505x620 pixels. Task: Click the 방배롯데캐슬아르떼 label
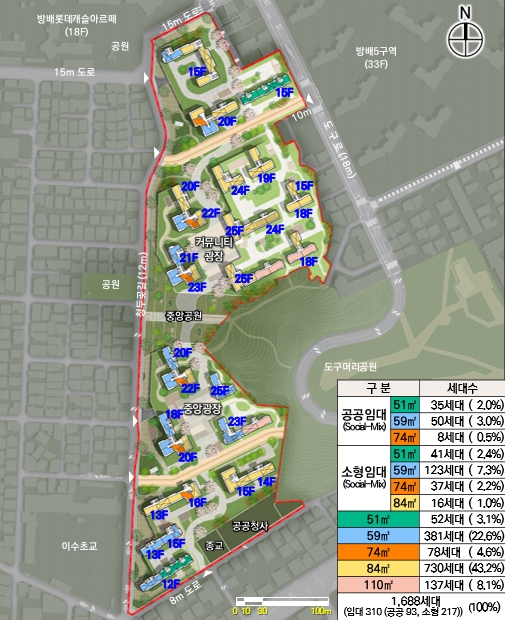pos(77,19)
